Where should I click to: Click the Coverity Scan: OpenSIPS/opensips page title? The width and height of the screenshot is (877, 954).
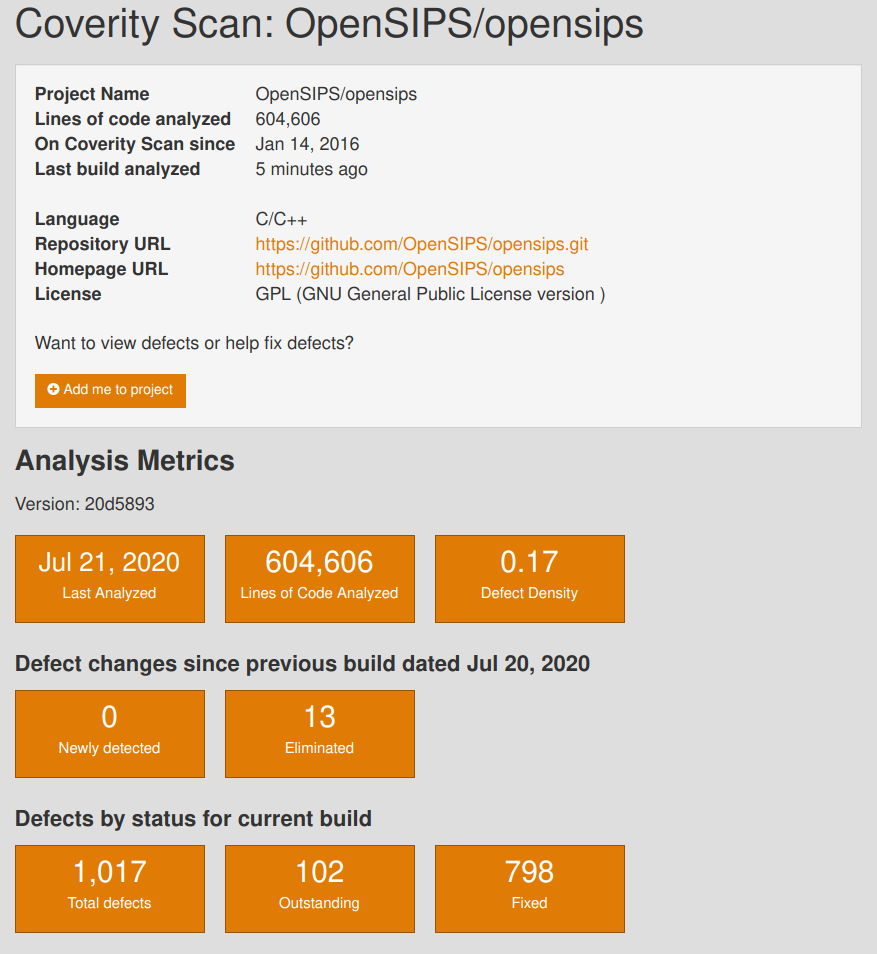coord(329,24)
